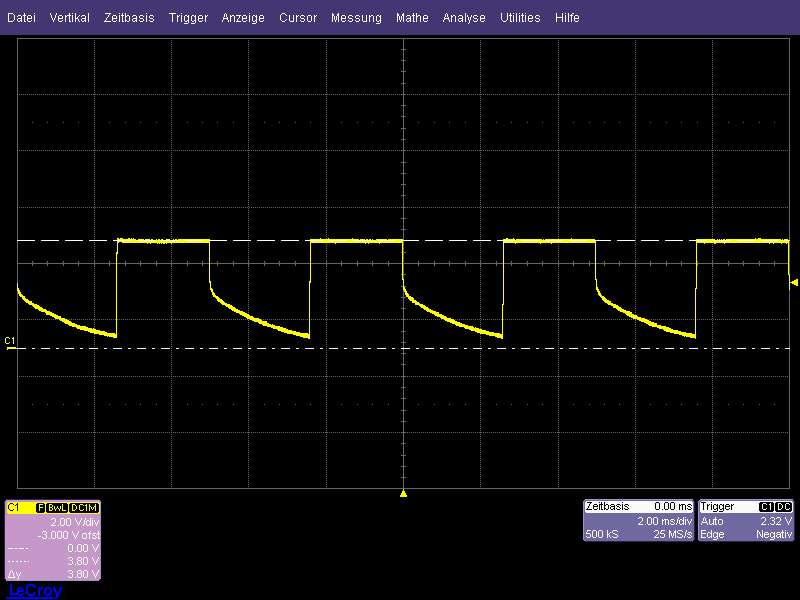Open the Trigger menu in the menu bar
Image resolution: width=800 pixels, height=600 pixels.
pos(188,18)
